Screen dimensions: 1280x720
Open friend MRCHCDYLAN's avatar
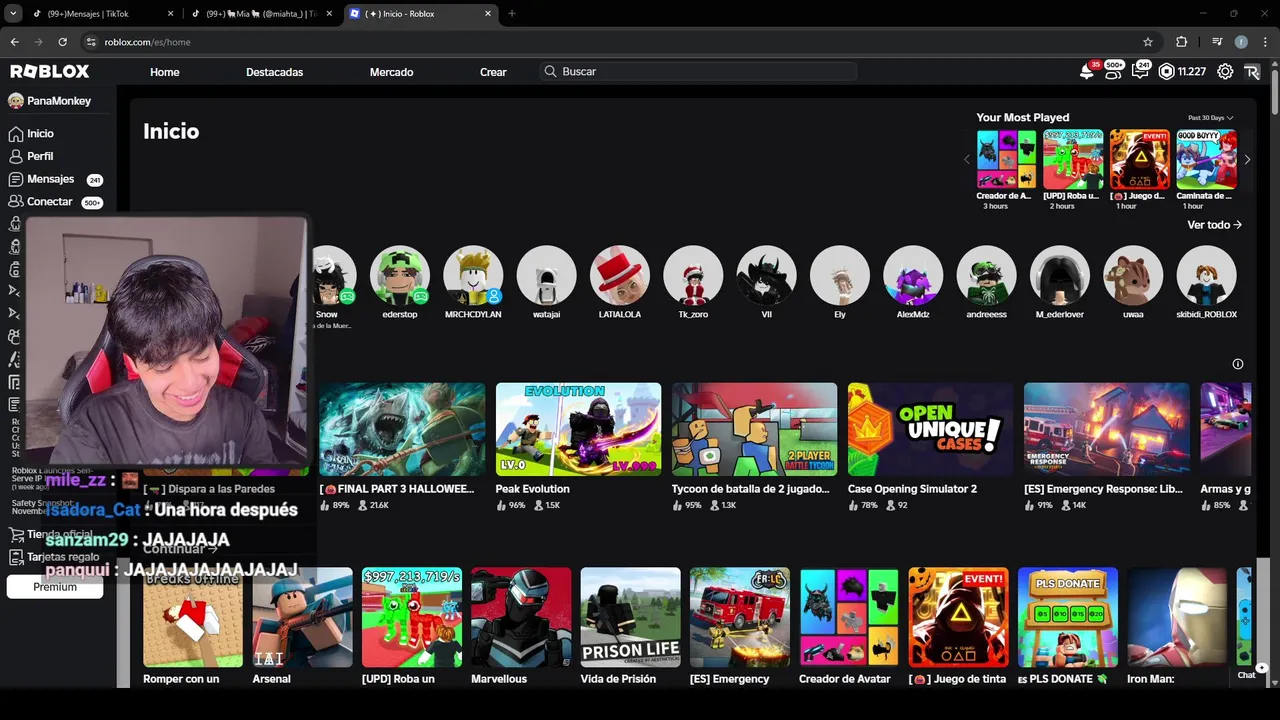[473, 275]
